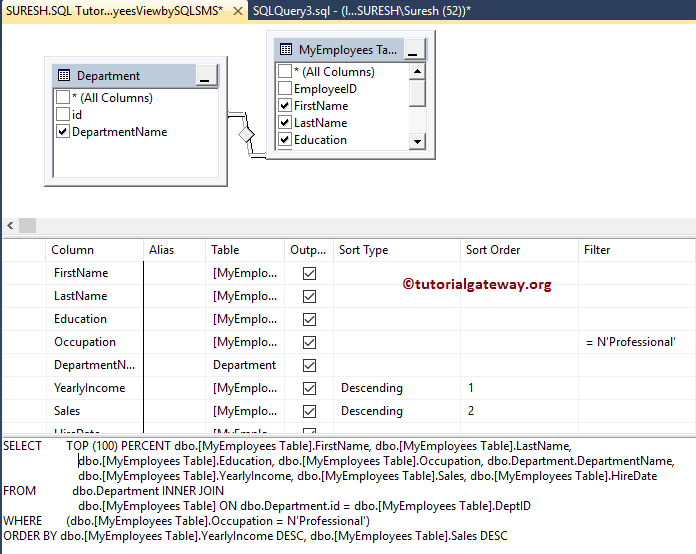
Task: Open empty Sort Type cell for Occupation
Action: click(397, 342)
